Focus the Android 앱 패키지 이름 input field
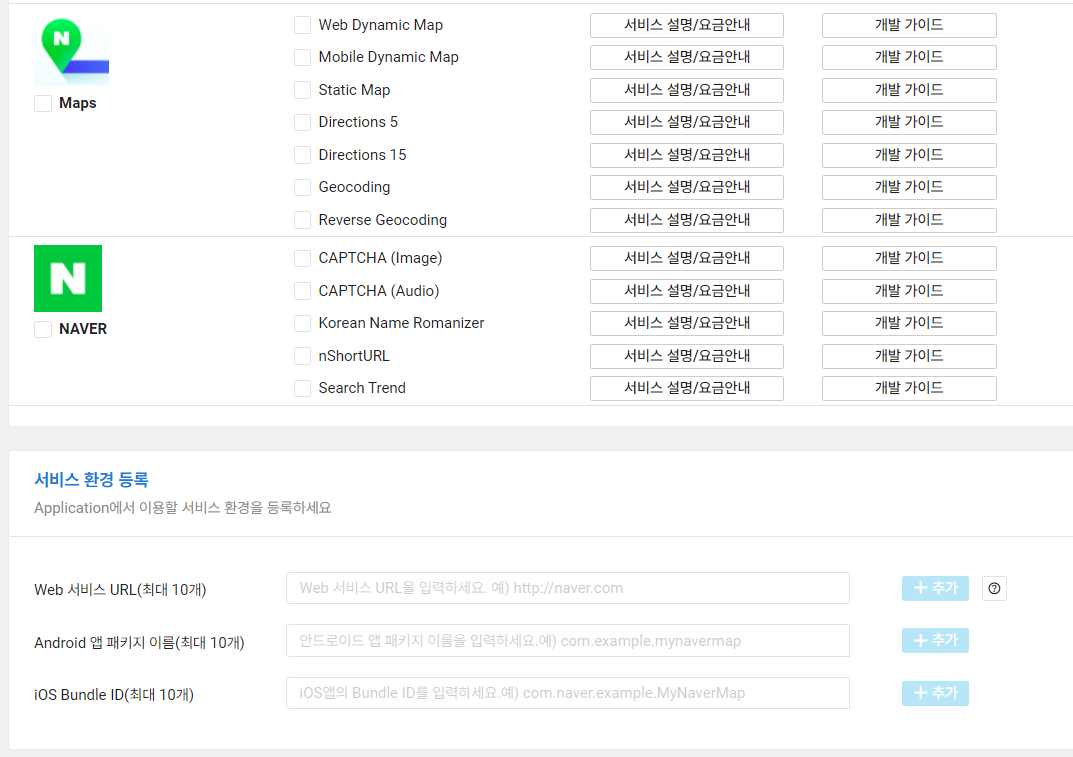This screenshot has height=757, width=1073. point(568,641)
